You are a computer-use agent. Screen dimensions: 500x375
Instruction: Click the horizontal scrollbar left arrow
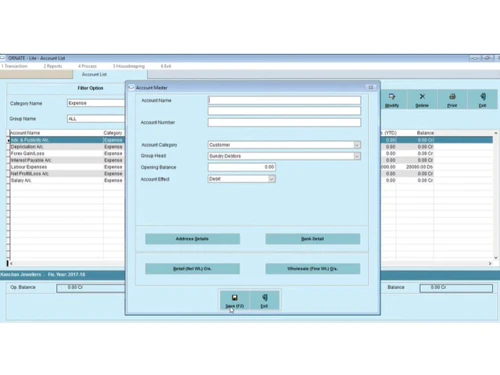click(11, 263)
